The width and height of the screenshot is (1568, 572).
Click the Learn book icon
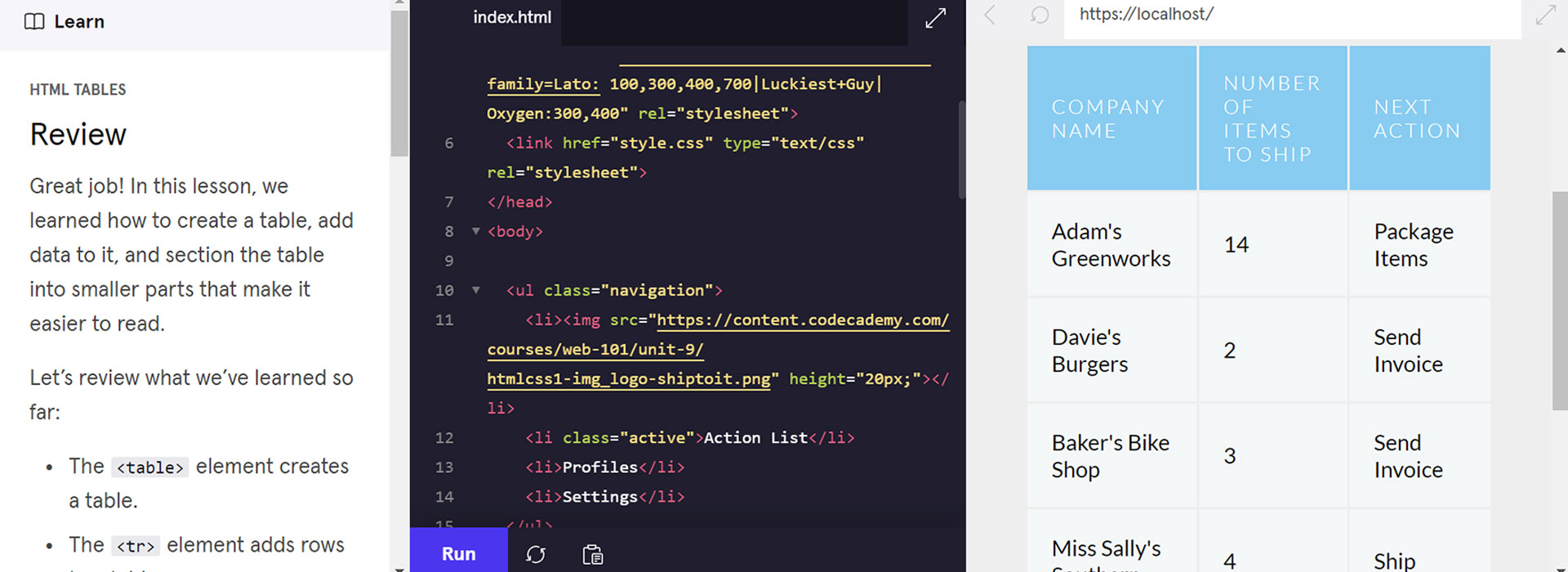[34, 22]
